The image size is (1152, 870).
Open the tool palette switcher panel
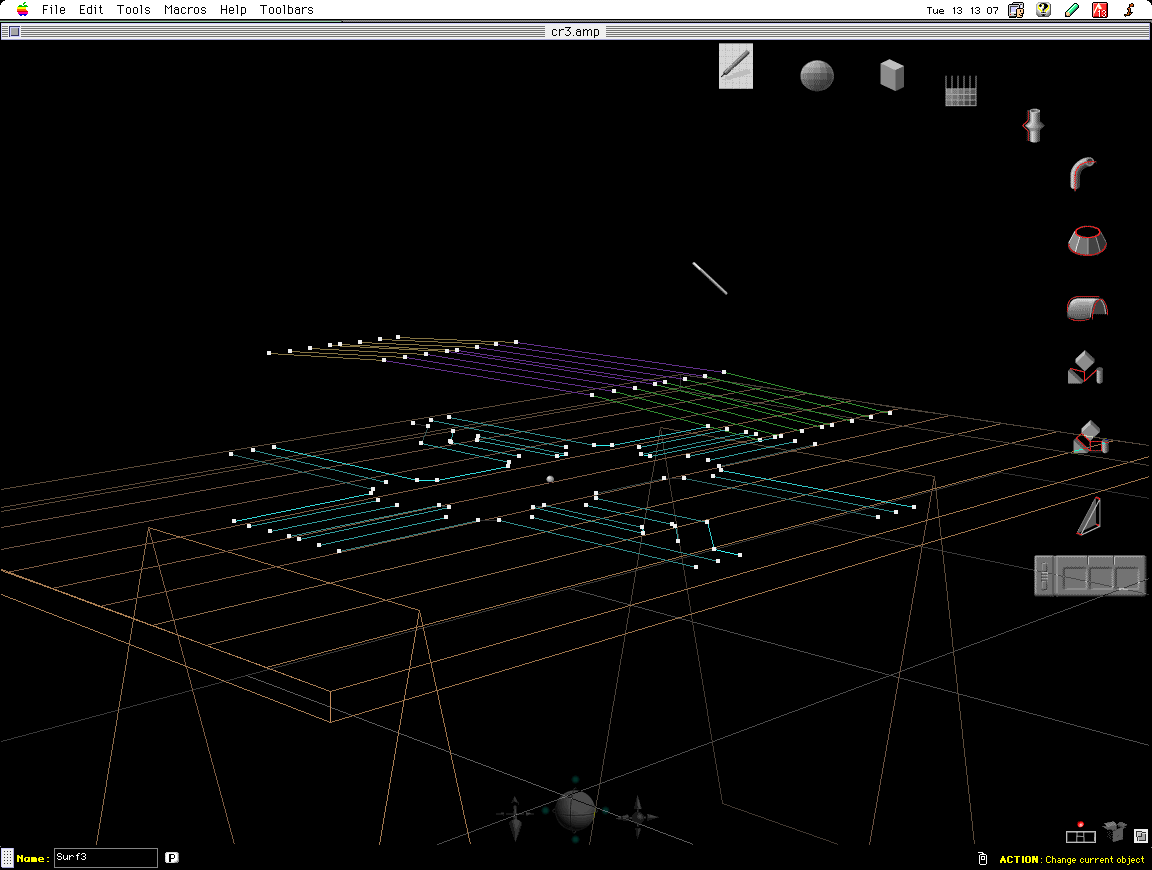pyautogui.click(x=1090, y=576)
